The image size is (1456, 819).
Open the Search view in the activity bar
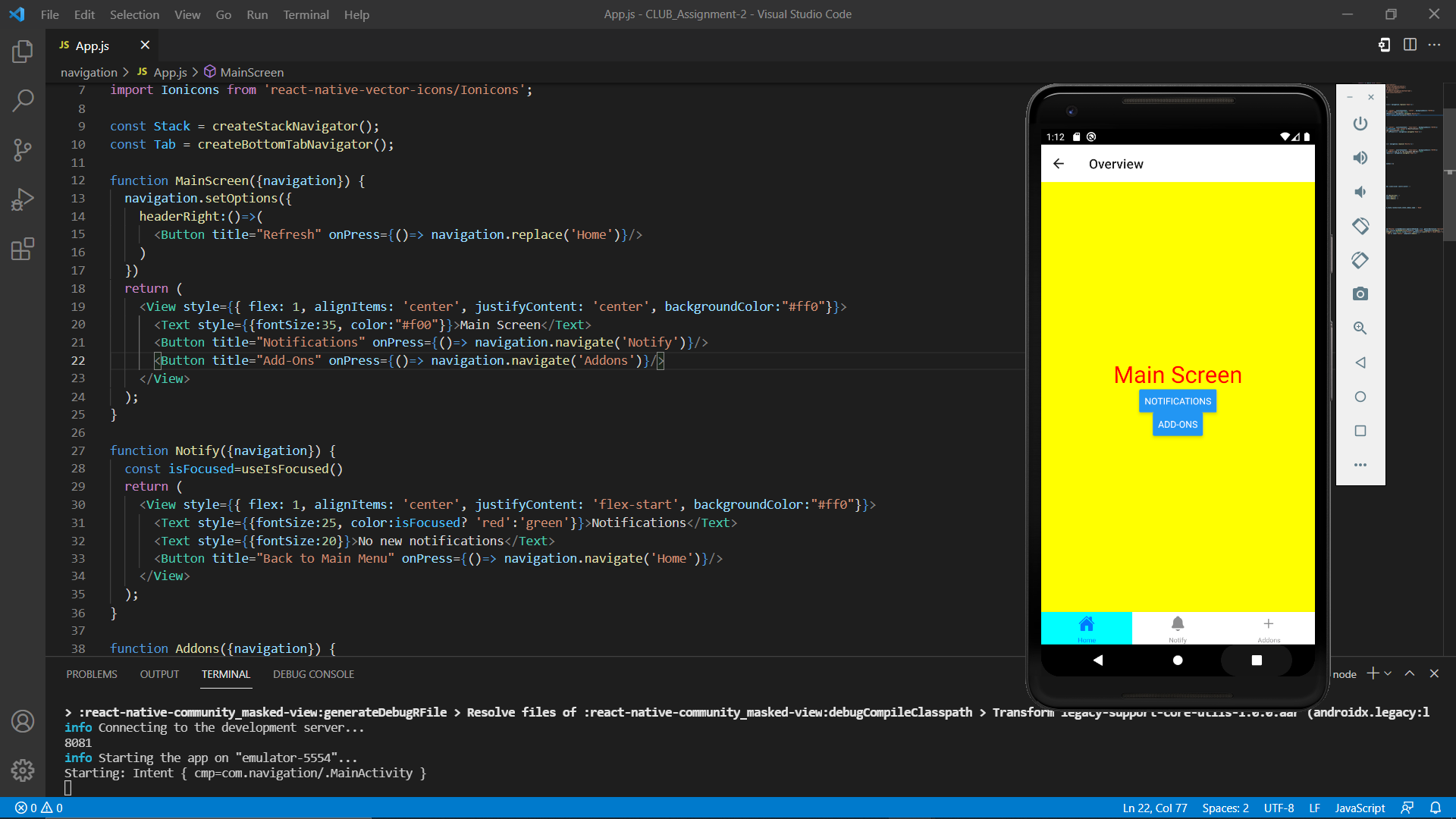[22, 100]
